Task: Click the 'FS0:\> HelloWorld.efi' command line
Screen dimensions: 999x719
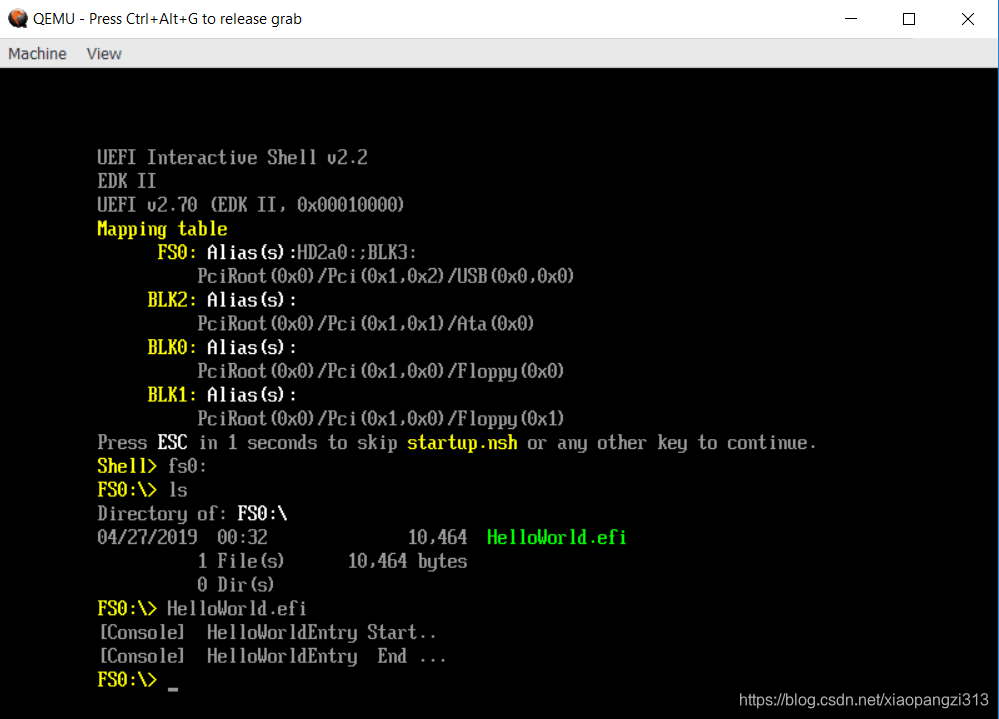Action: point(202,609)
